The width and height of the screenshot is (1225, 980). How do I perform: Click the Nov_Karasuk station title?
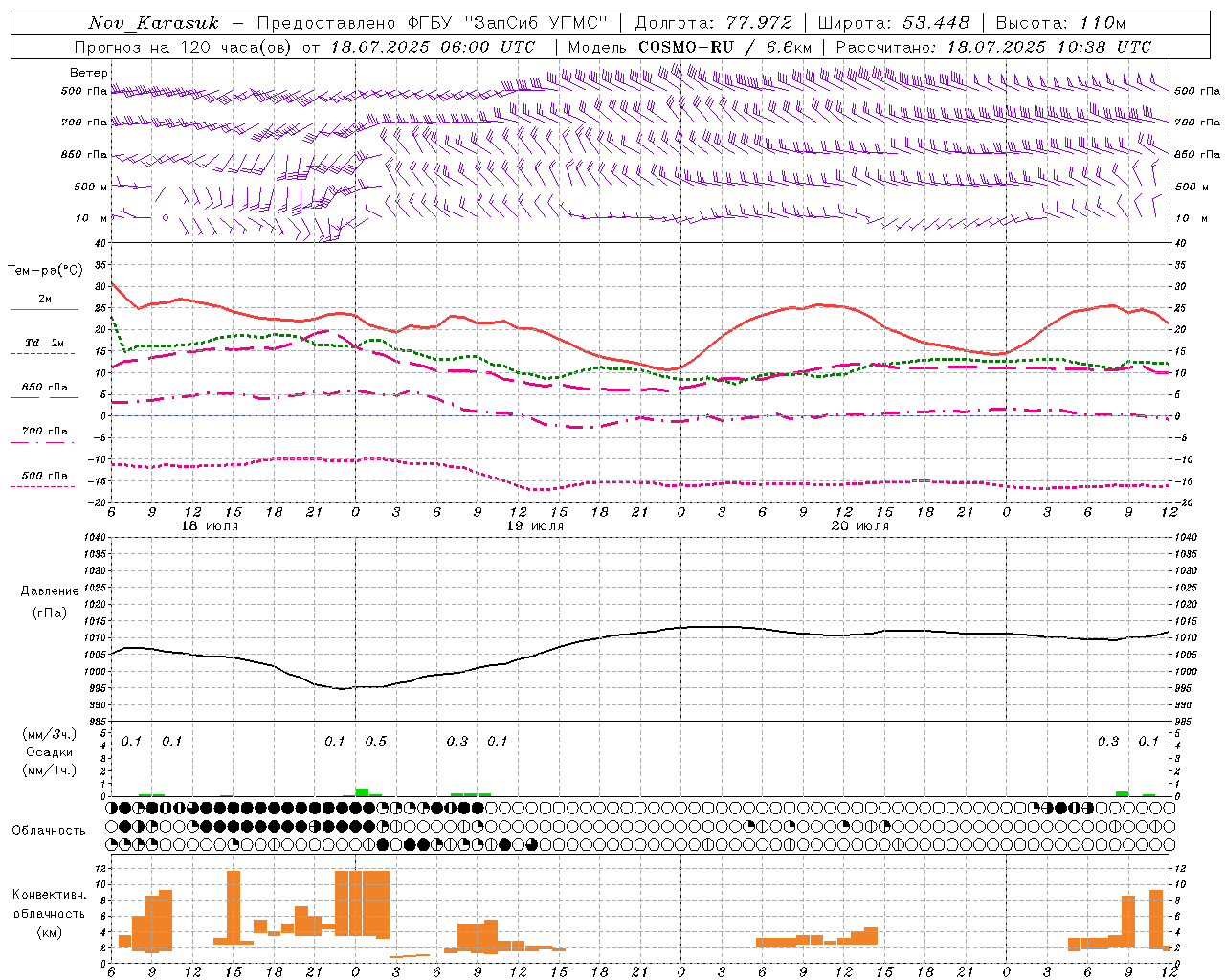click(153, 23)
